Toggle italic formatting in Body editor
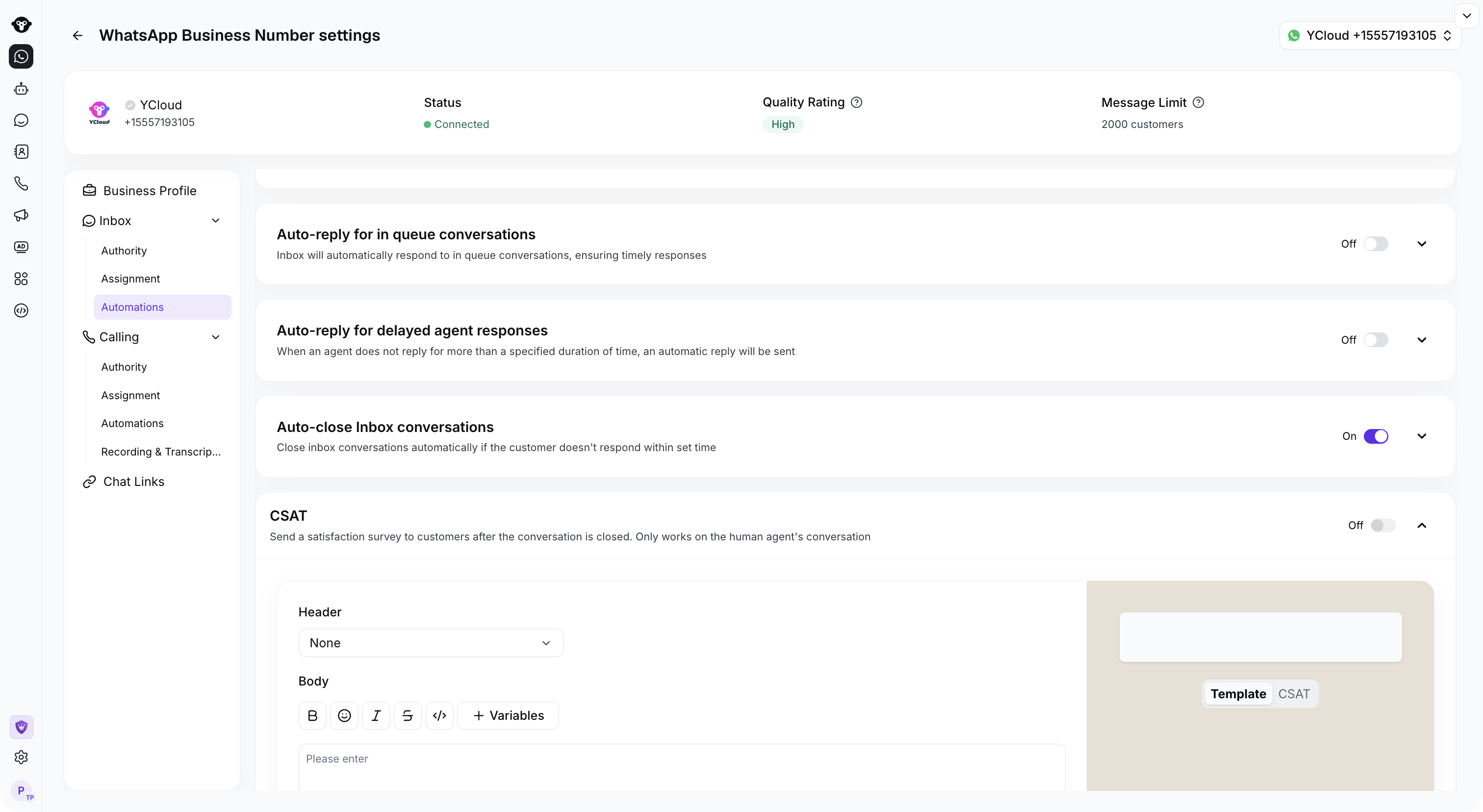The height and width of the screenshot is (812, 1483). click(376, 716)
